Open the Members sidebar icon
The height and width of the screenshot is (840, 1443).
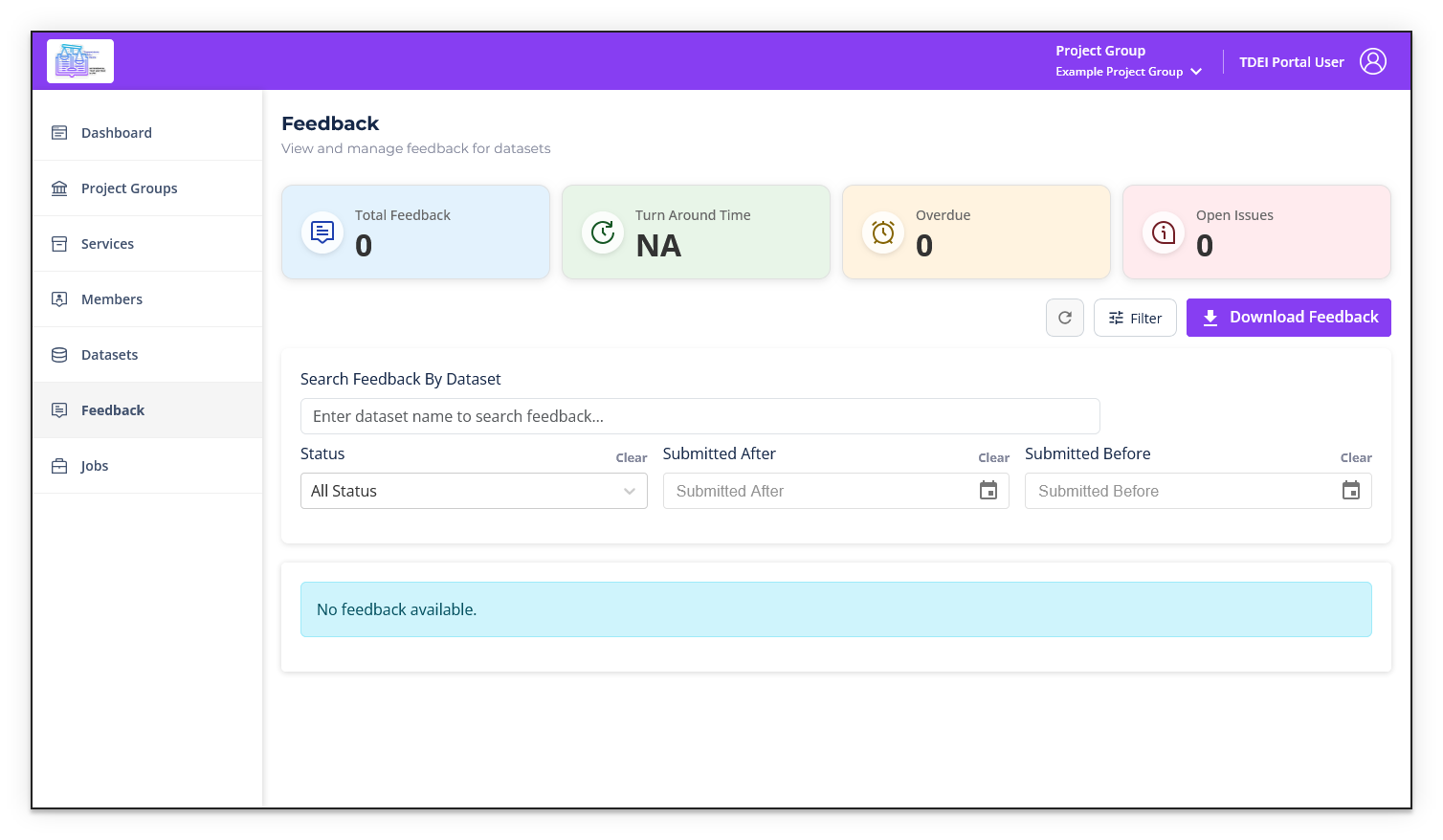(x=58, y=298)
